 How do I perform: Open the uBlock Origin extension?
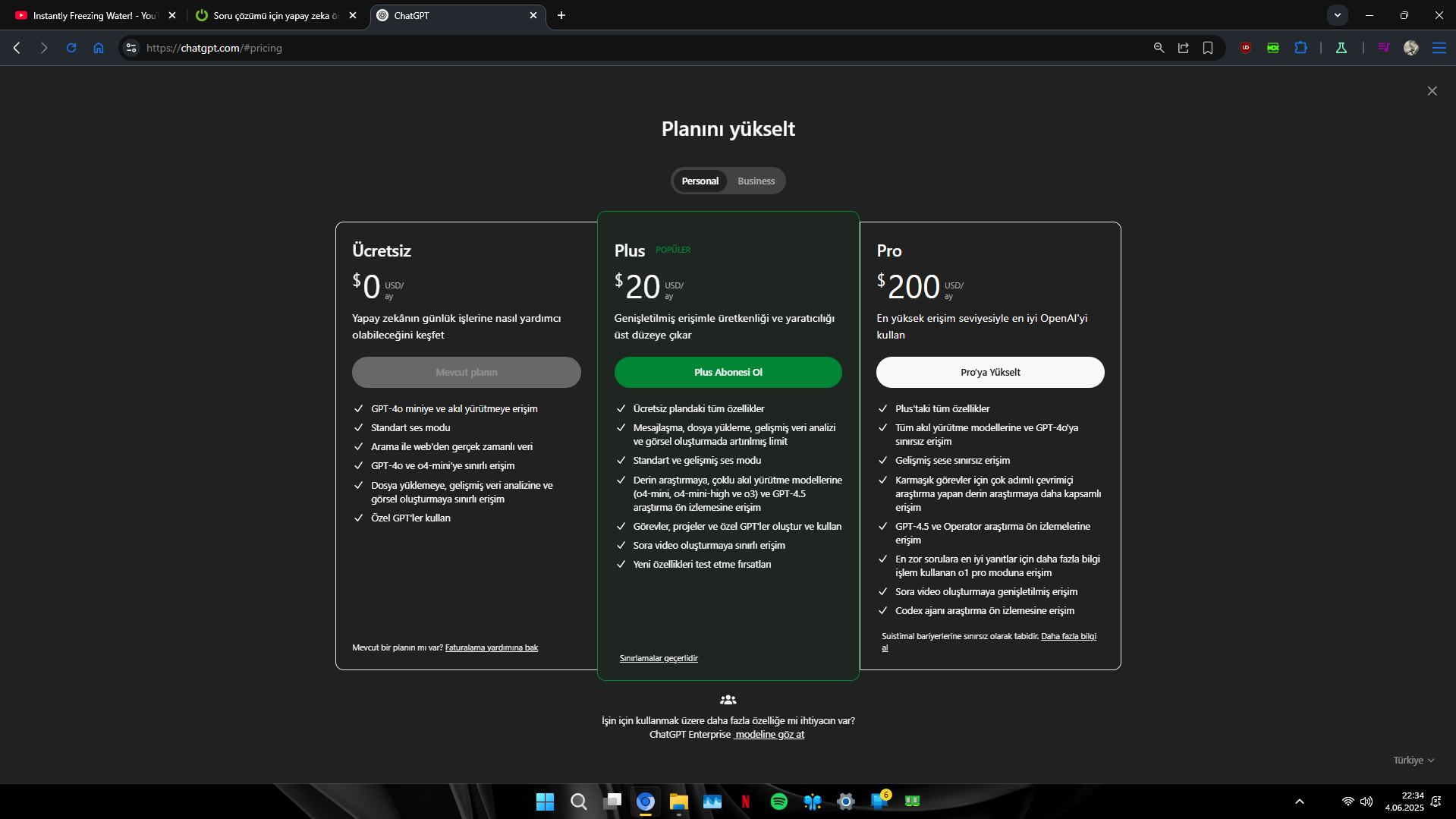click(1246, 48)
